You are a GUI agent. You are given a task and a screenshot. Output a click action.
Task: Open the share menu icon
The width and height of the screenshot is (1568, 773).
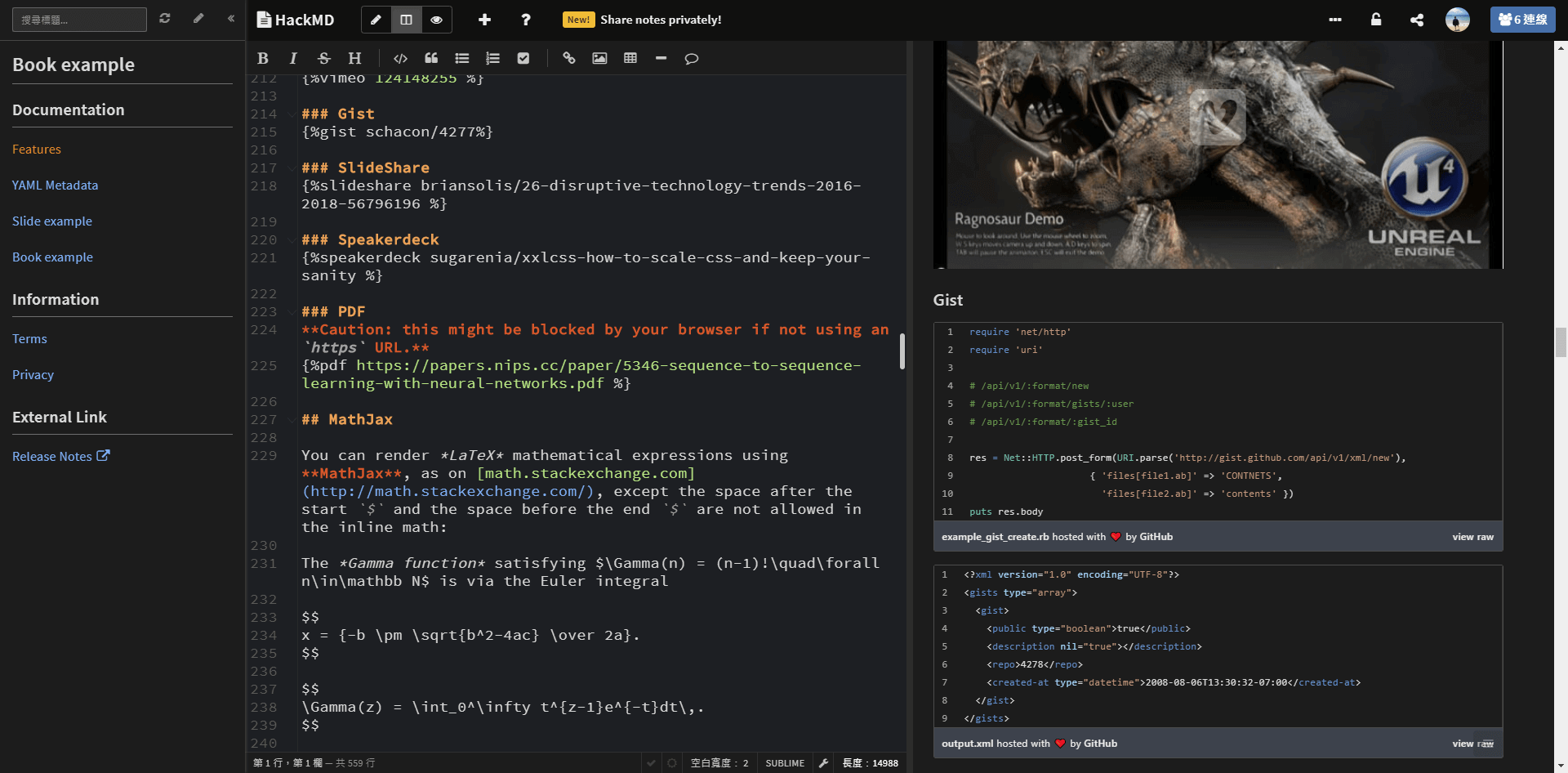point(1417,20)
